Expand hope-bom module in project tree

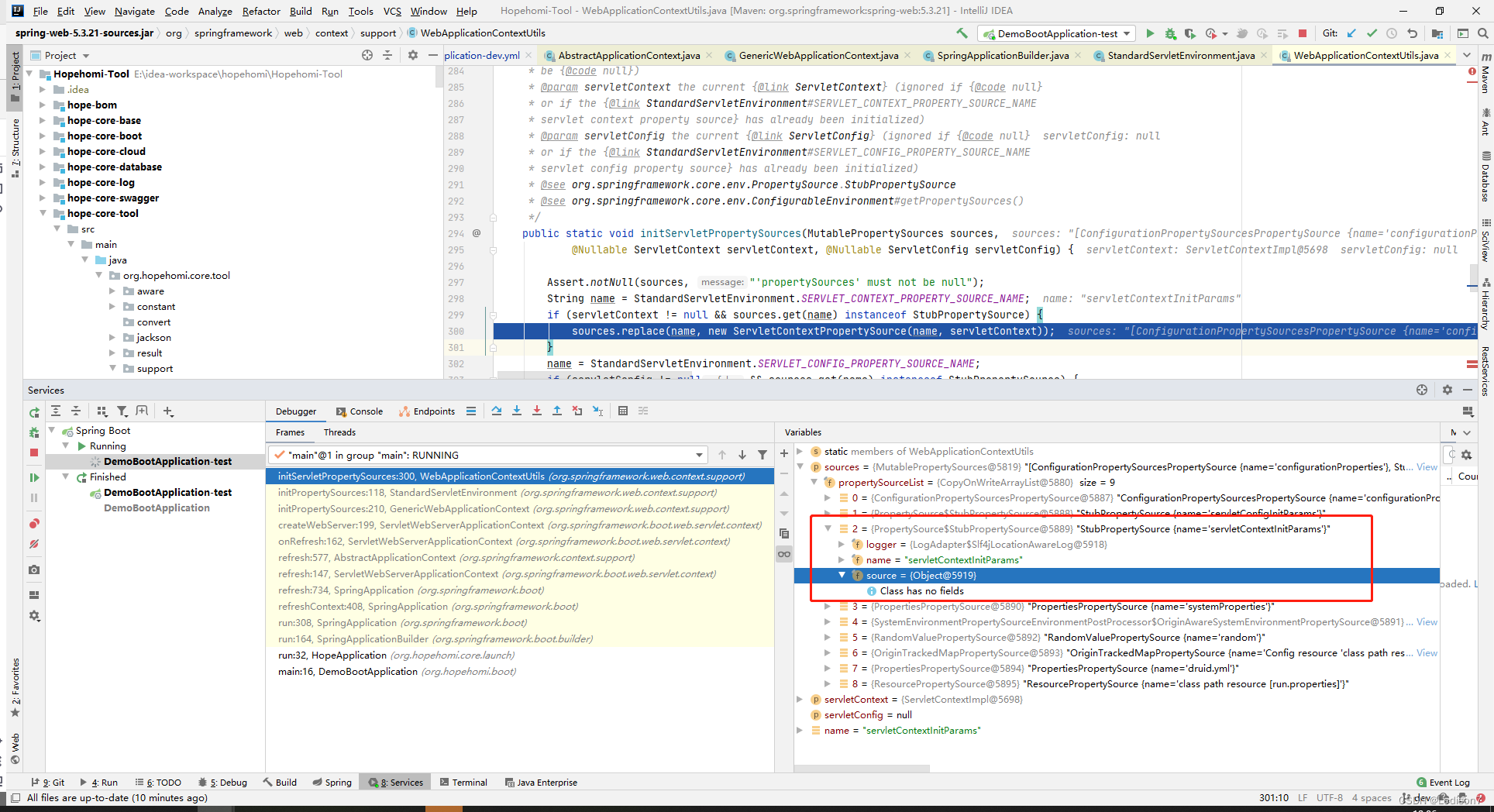[x=42, y=105]
